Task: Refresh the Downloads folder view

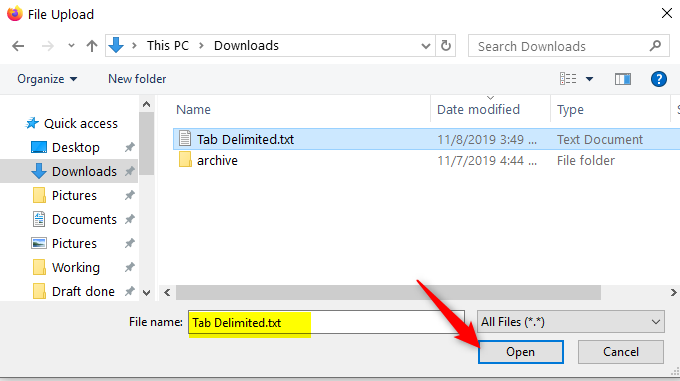Action: [x=445, y=46]
